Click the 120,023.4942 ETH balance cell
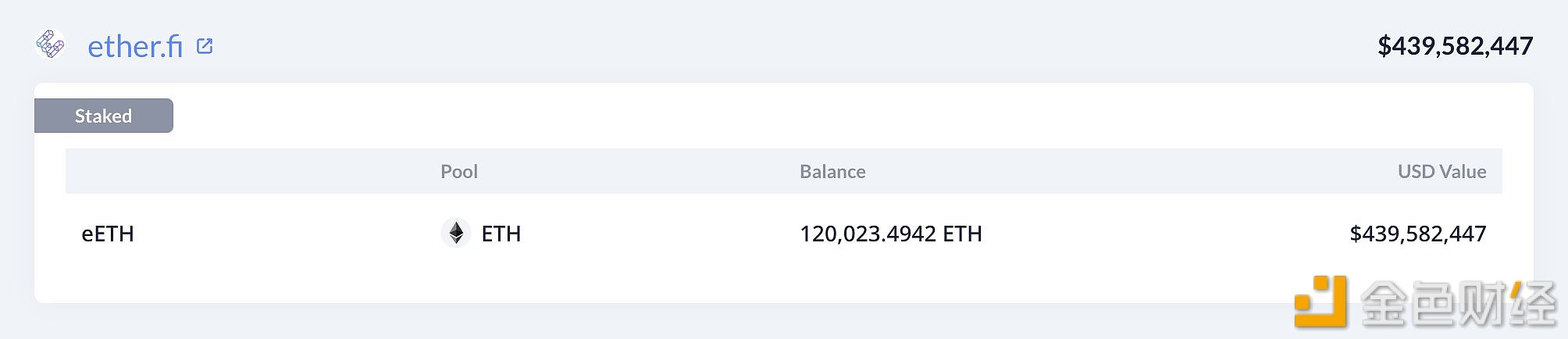 click(x=890, y=234)
